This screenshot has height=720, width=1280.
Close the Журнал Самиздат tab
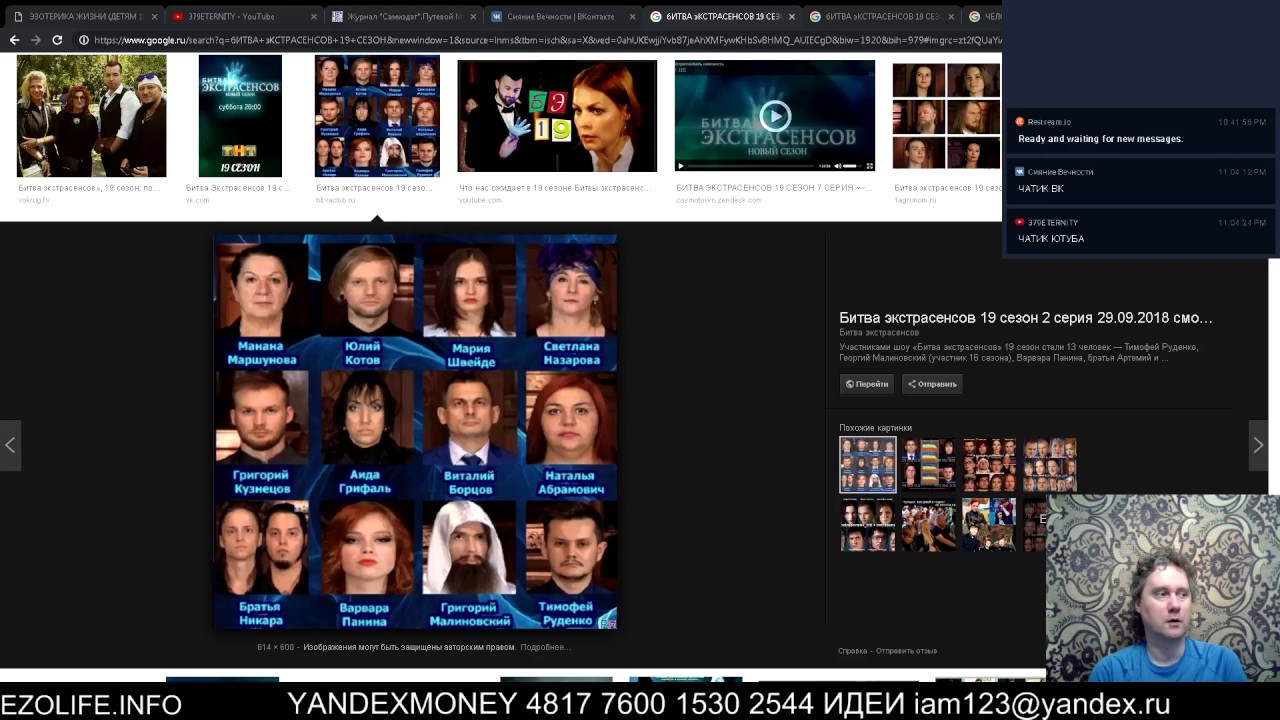[473, 16]
